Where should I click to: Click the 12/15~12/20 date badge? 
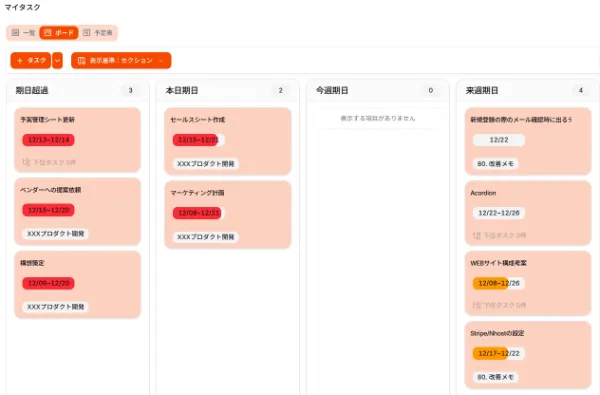(x=48, y=210)
